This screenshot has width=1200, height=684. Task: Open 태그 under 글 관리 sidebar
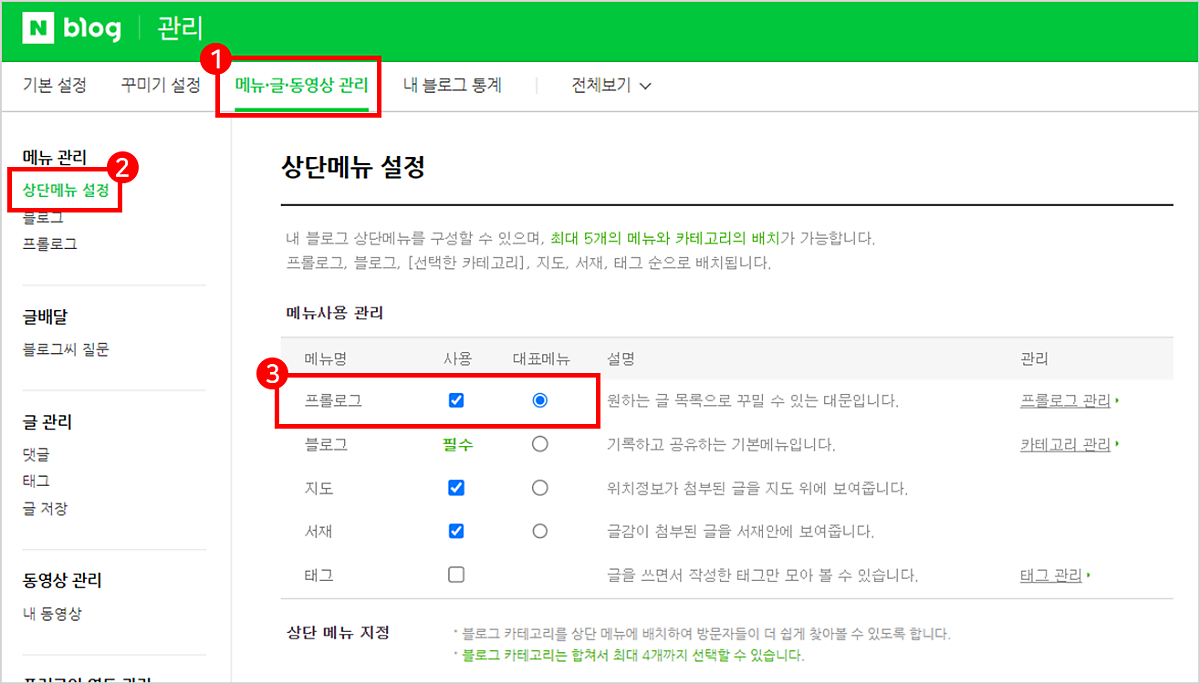[36, 481]
